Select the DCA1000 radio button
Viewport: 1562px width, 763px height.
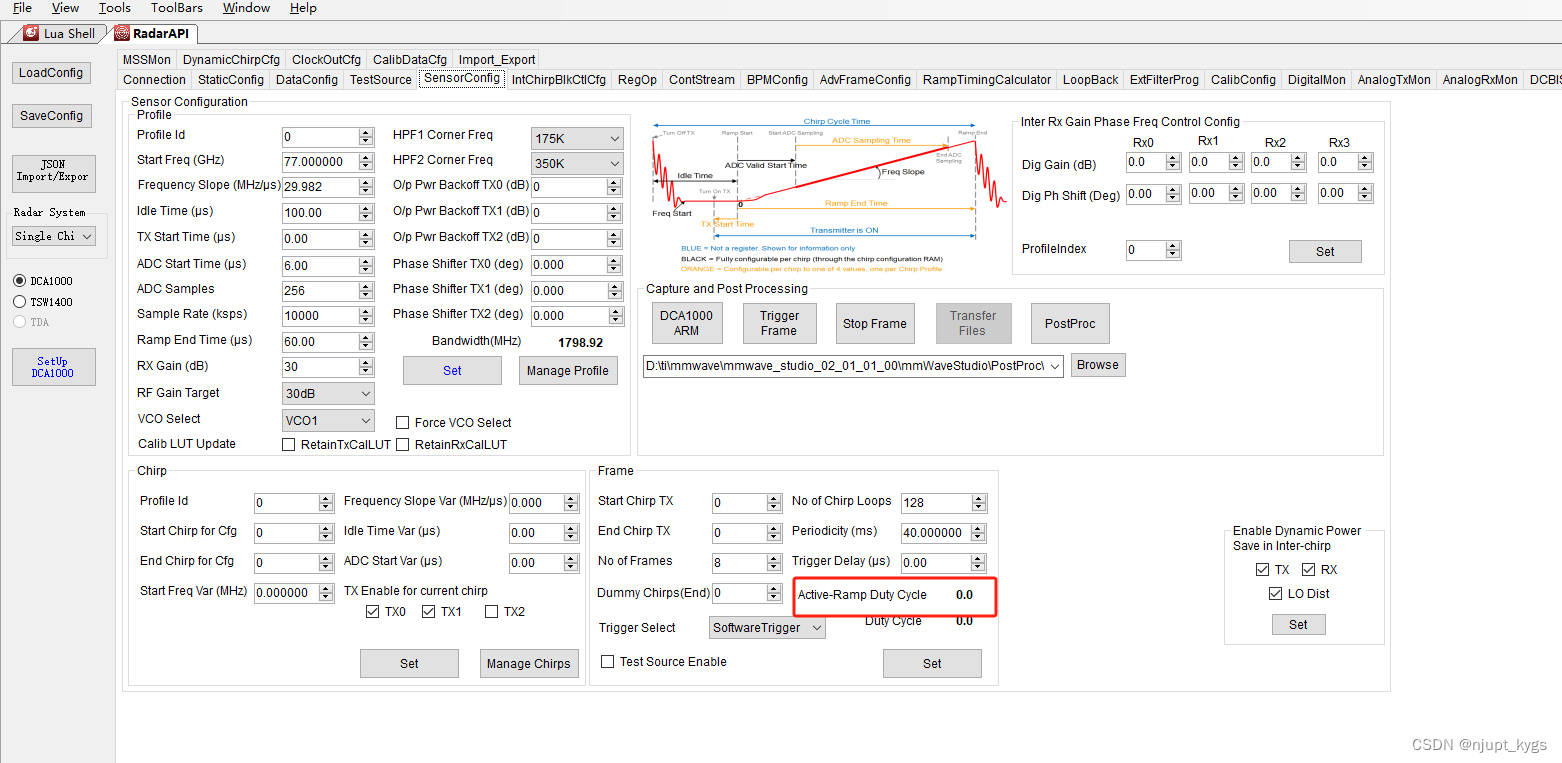[x=19, y=281]
